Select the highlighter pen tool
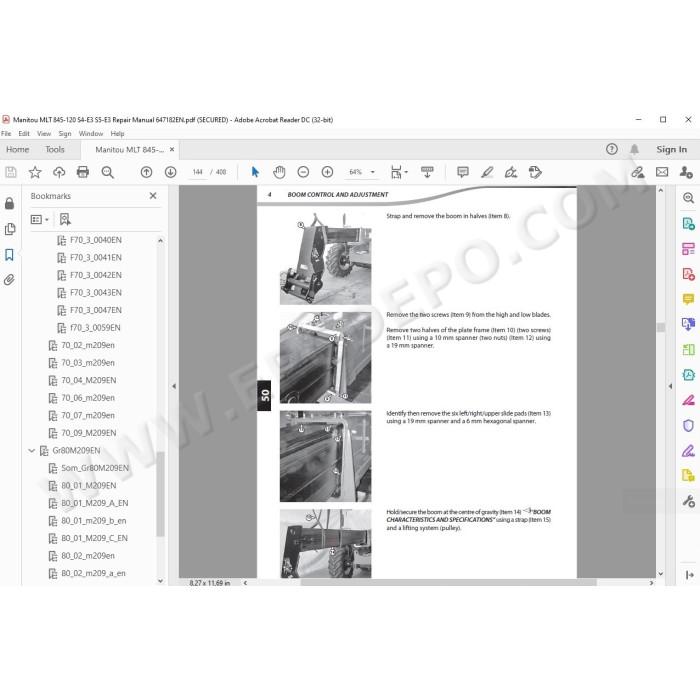The height and width of the screenshot is (700, 700). pyautogui.click(x=487, y=172)
